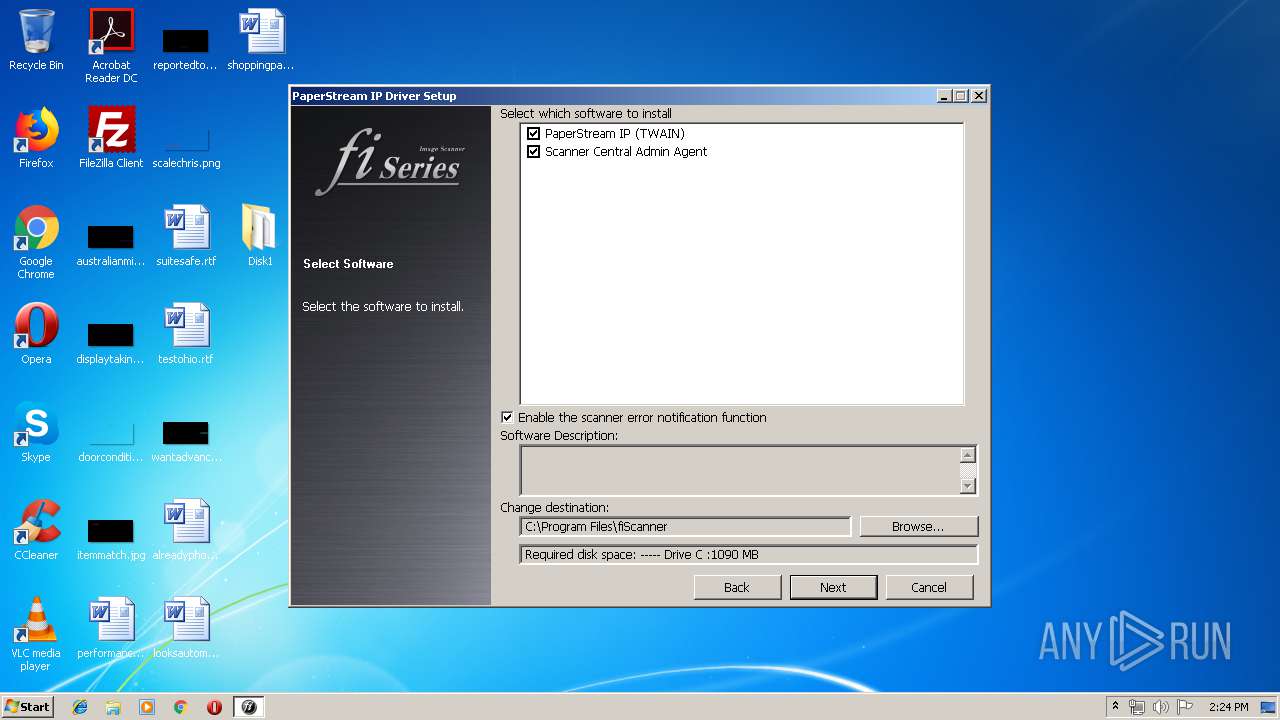1280x720 pixels.
Task: Close the PaperStream IP Driver Setup window
Action: (x=979, y=96)
